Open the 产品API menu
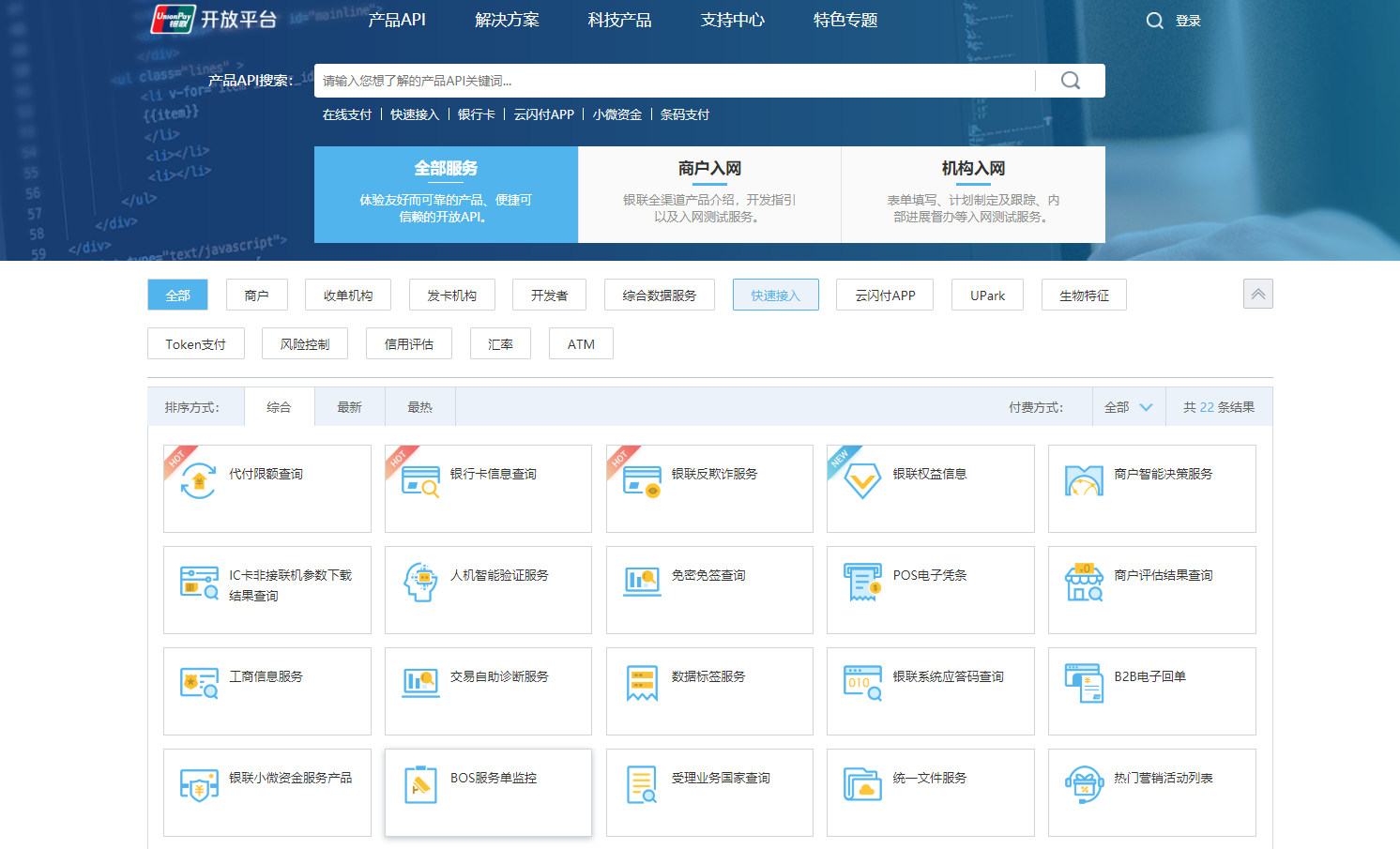1400x849 pixels. (397, 20)
